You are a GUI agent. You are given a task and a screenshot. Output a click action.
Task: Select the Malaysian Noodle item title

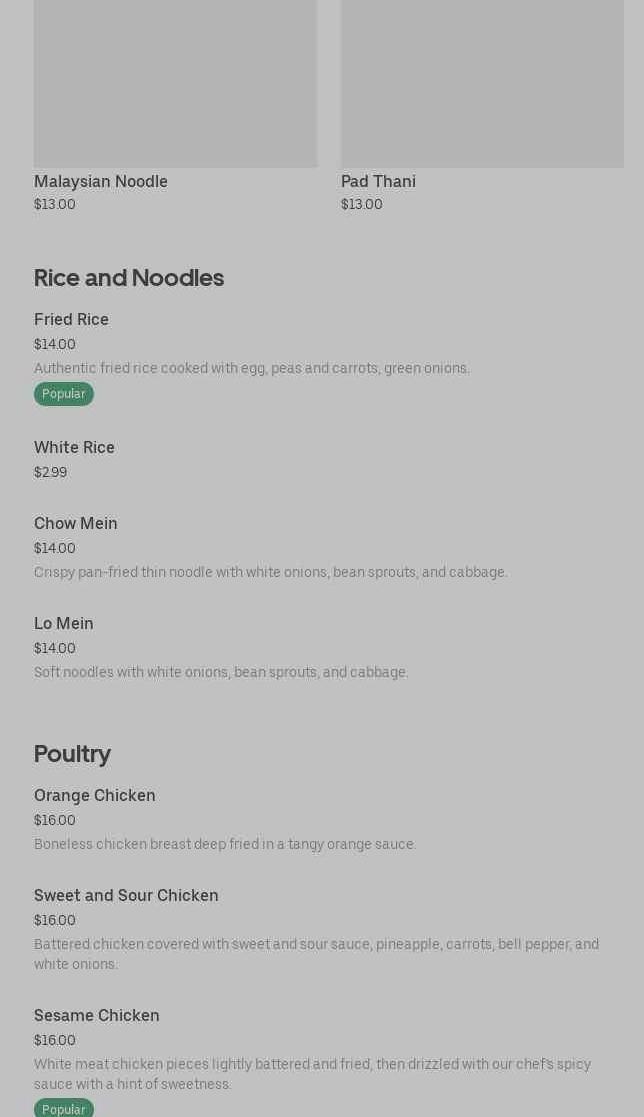click(x=101, y=181)
